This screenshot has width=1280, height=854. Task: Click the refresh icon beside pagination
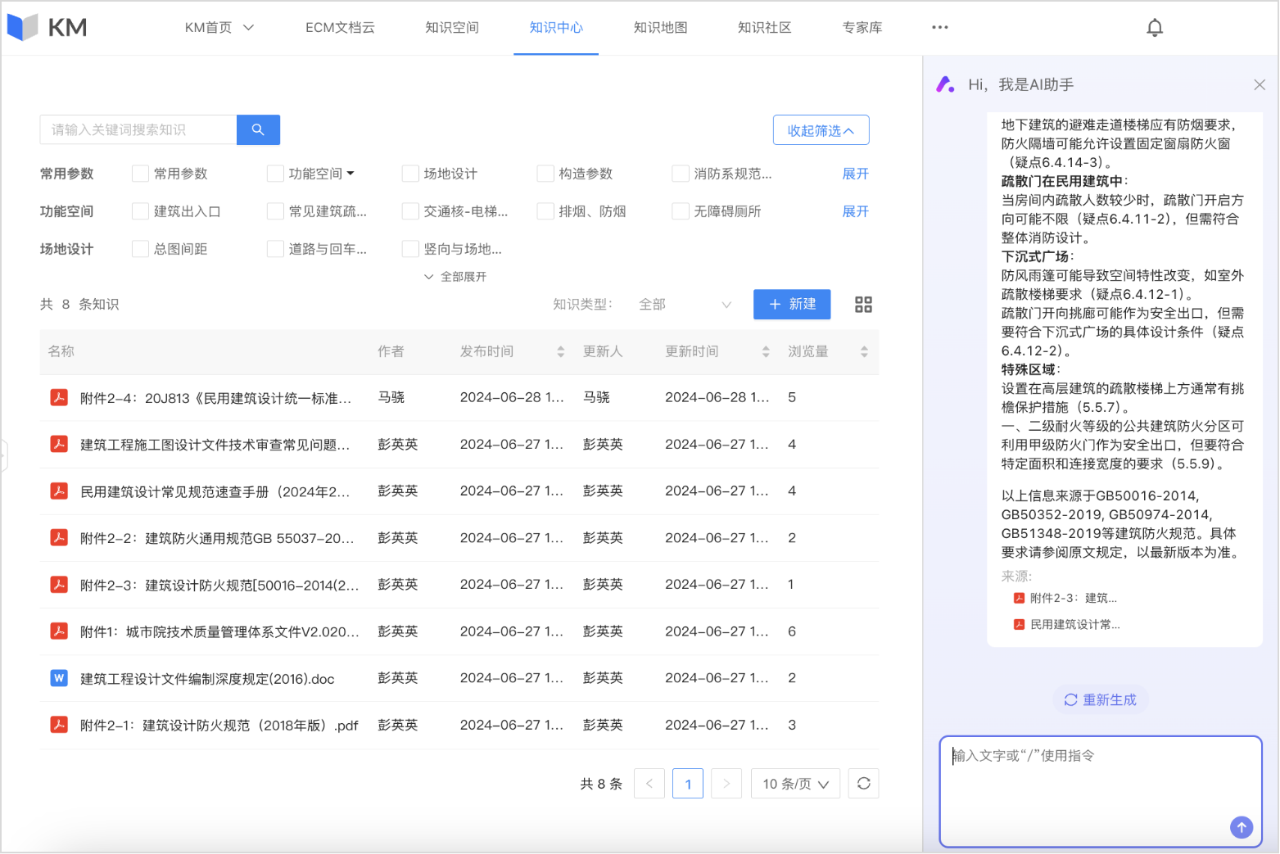[x=863, y=784]
